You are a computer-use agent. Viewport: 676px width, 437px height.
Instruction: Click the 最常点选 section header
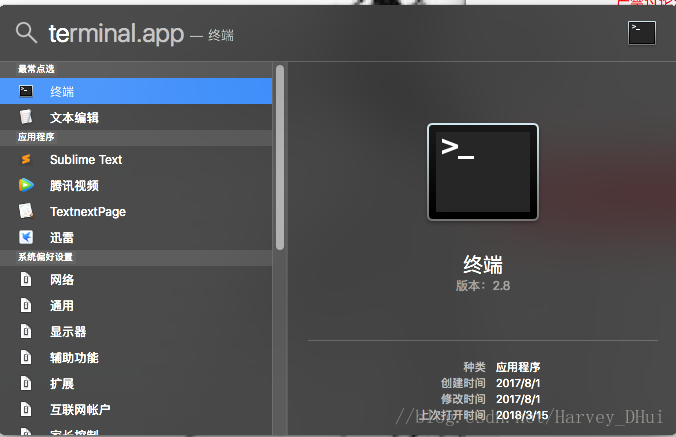pyautogui.click(x=136, y=69)
